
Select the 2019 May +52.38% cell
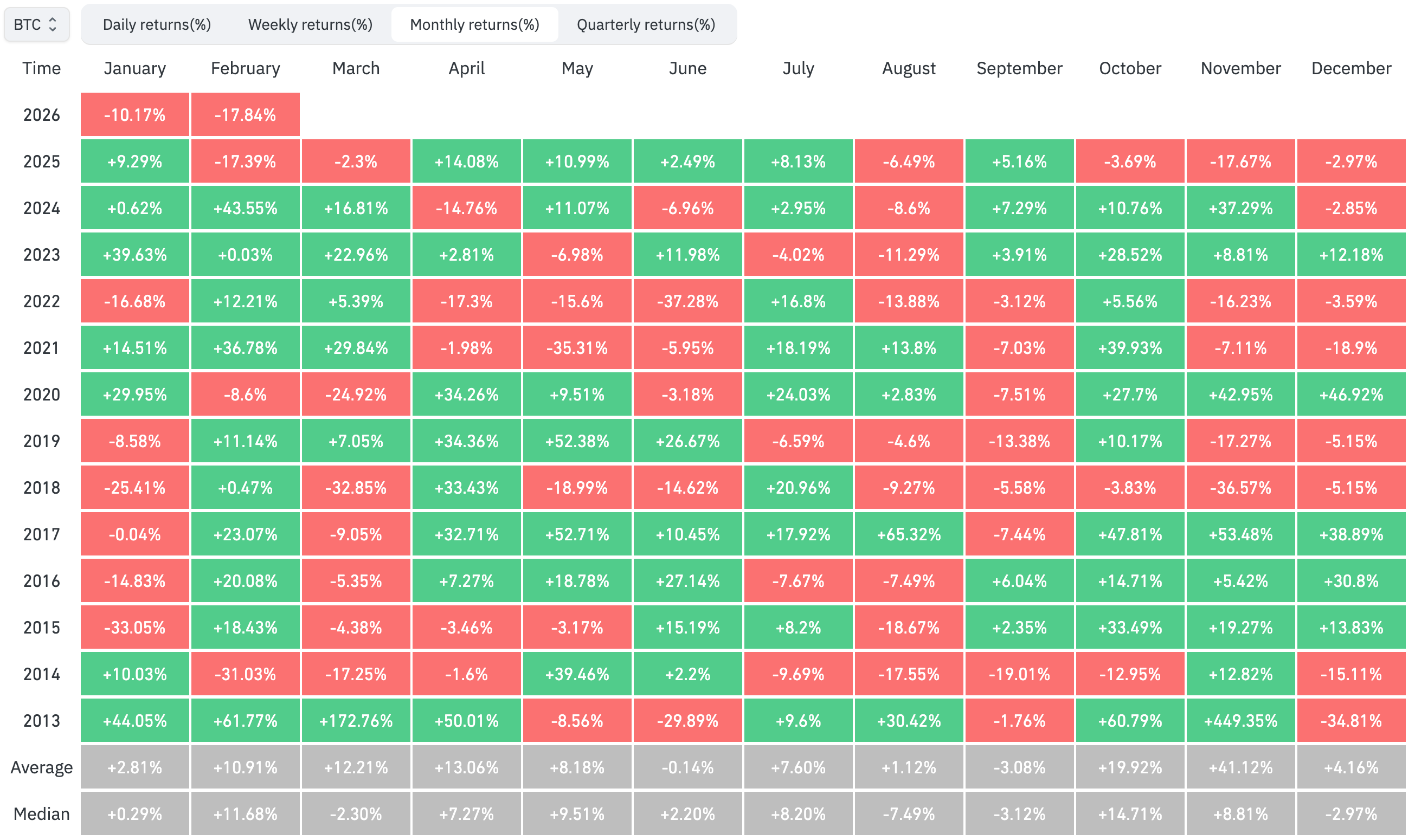577,441
